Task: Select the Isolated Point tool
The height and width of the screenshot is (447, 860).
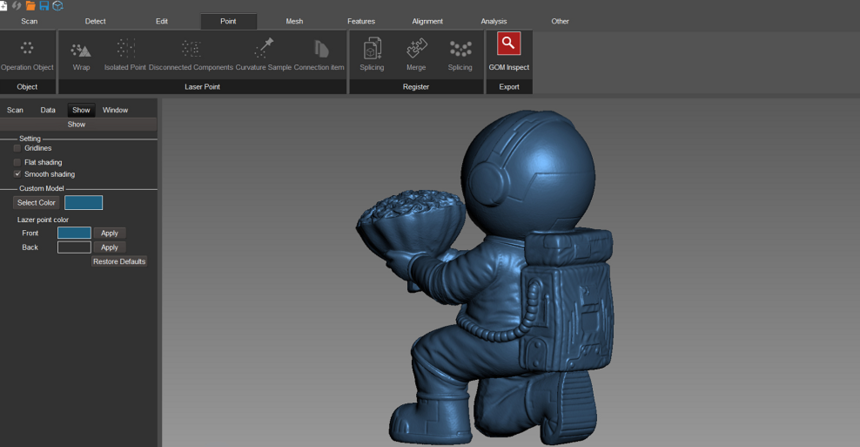Action: point(125,55)
